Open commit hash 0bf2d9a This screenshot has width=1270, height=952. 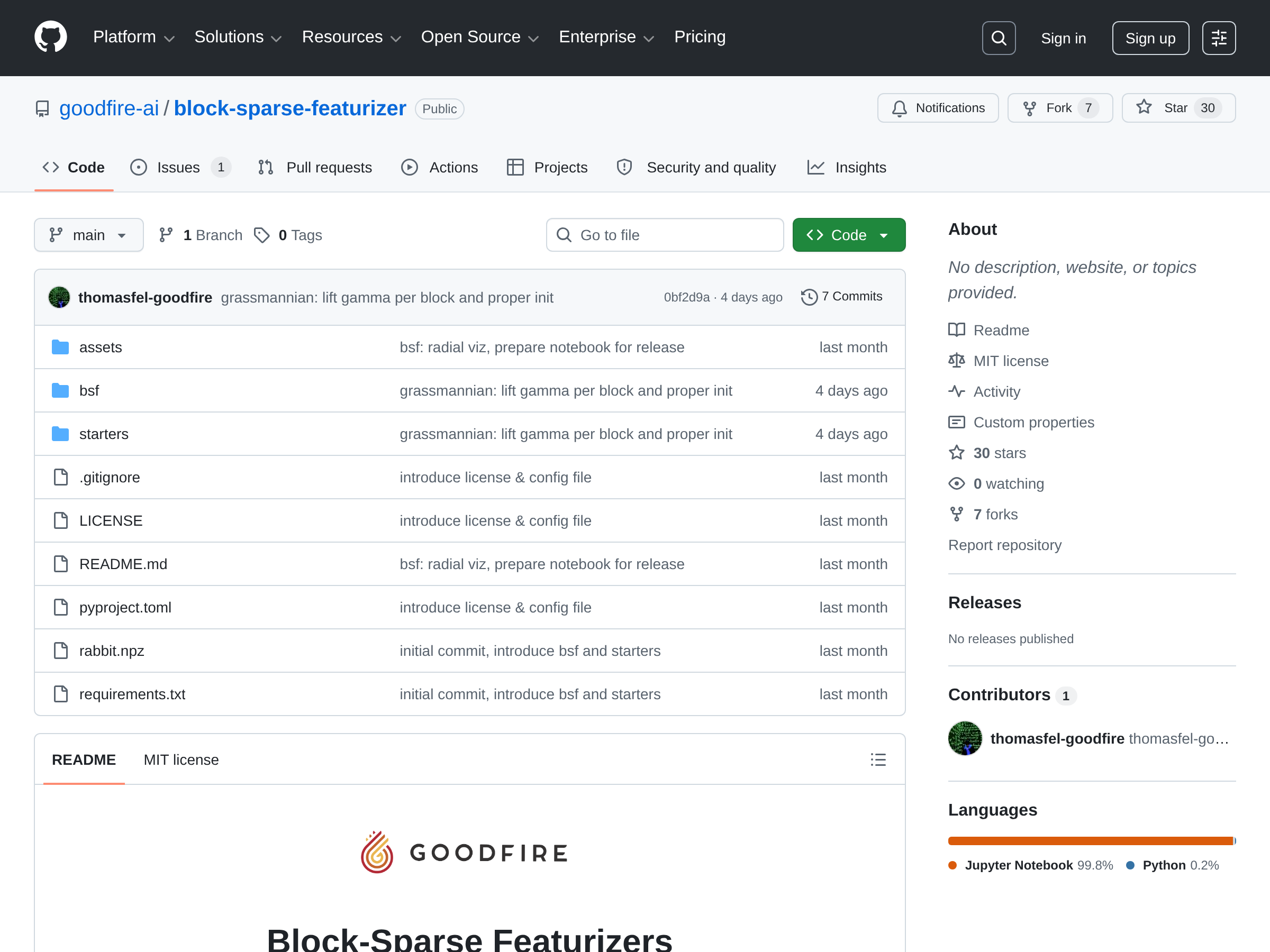click(687, 297)
